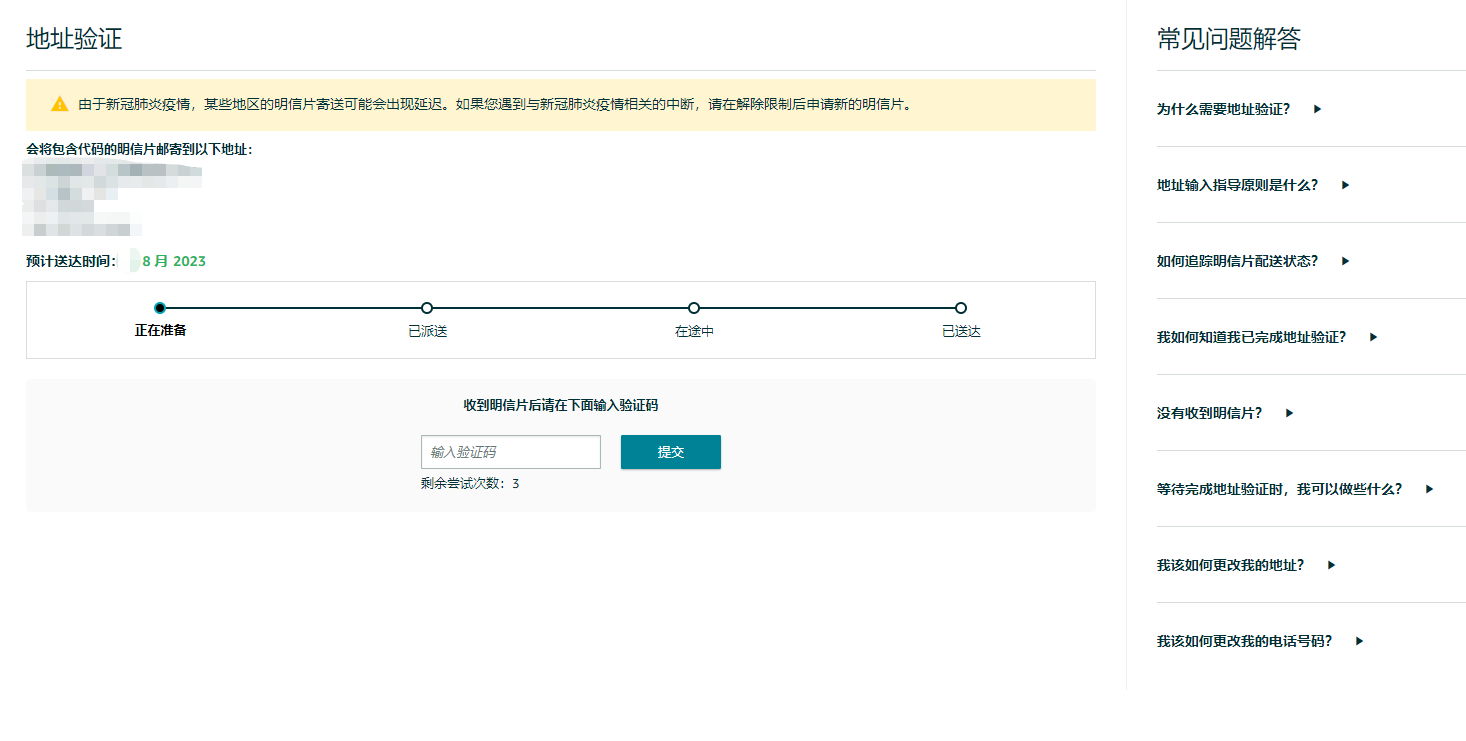Click the 提交 submit button

coord(671,452)
